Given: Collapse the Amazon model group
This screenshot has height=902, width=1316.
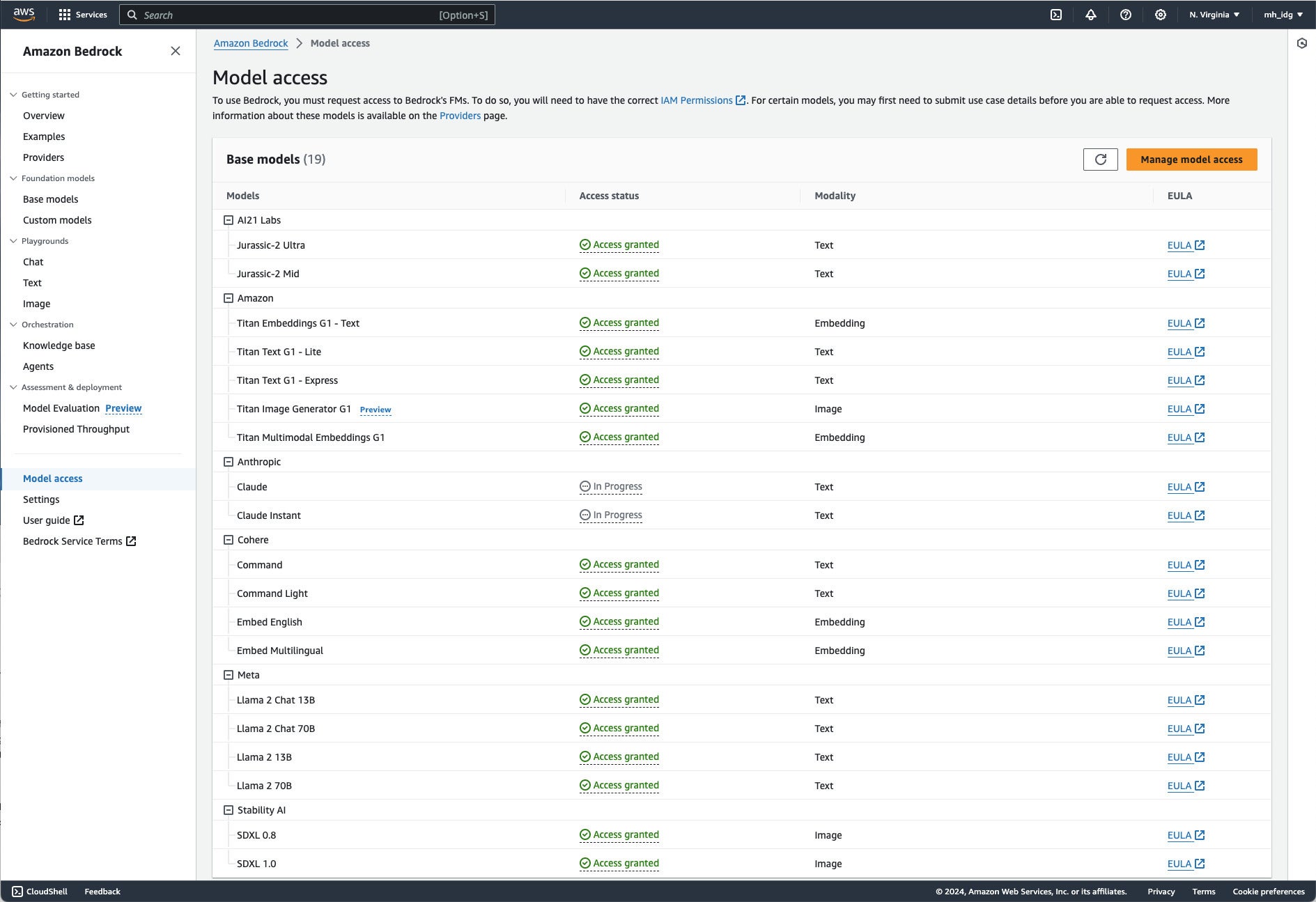Looking at the screenshot, I should coord(228,298).
